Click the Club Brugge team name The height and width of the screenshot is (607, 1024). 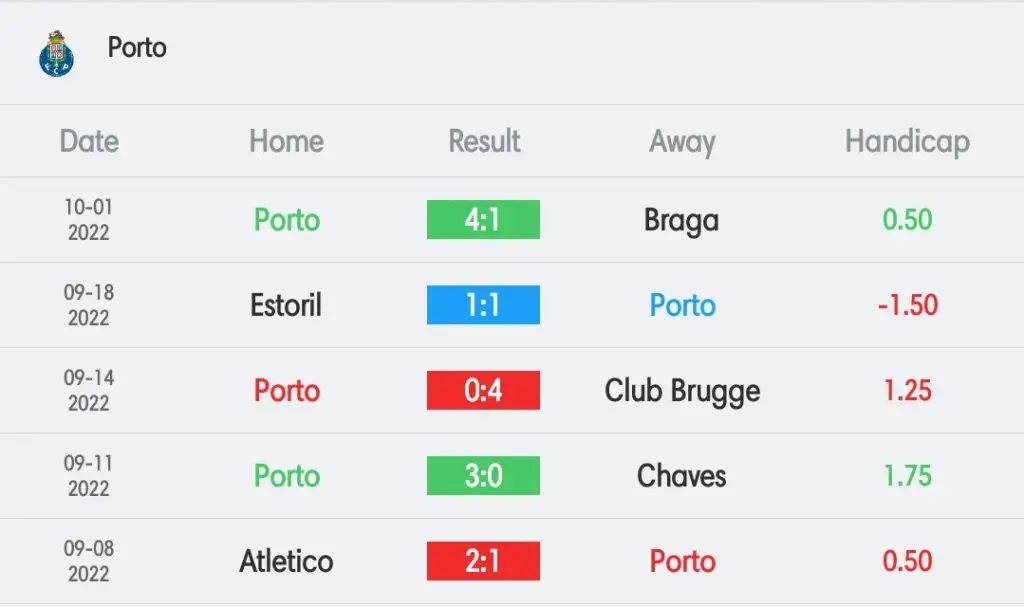(682, 392)
